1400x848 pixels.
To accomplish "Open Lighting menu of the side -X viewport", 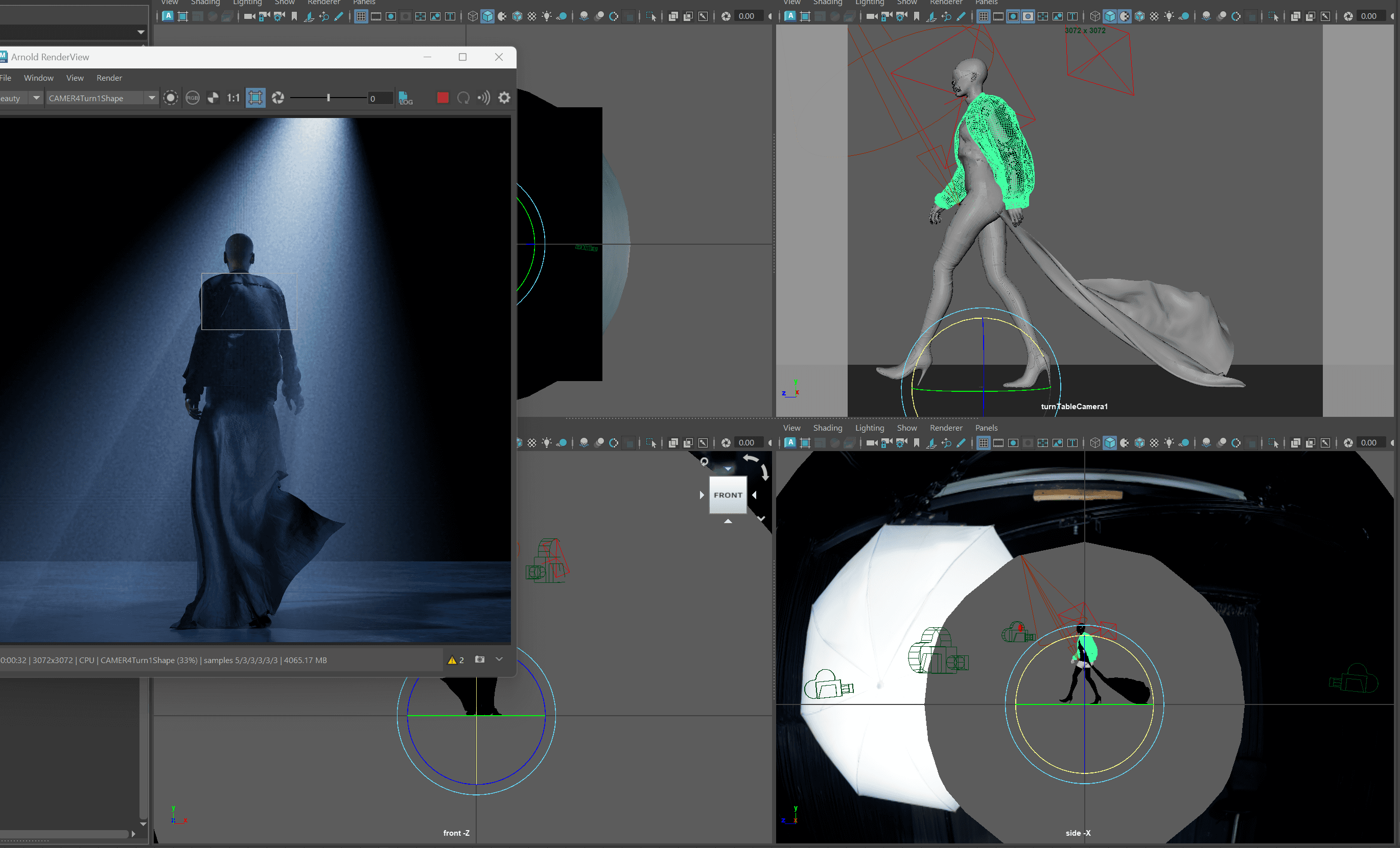I will 869,428.
